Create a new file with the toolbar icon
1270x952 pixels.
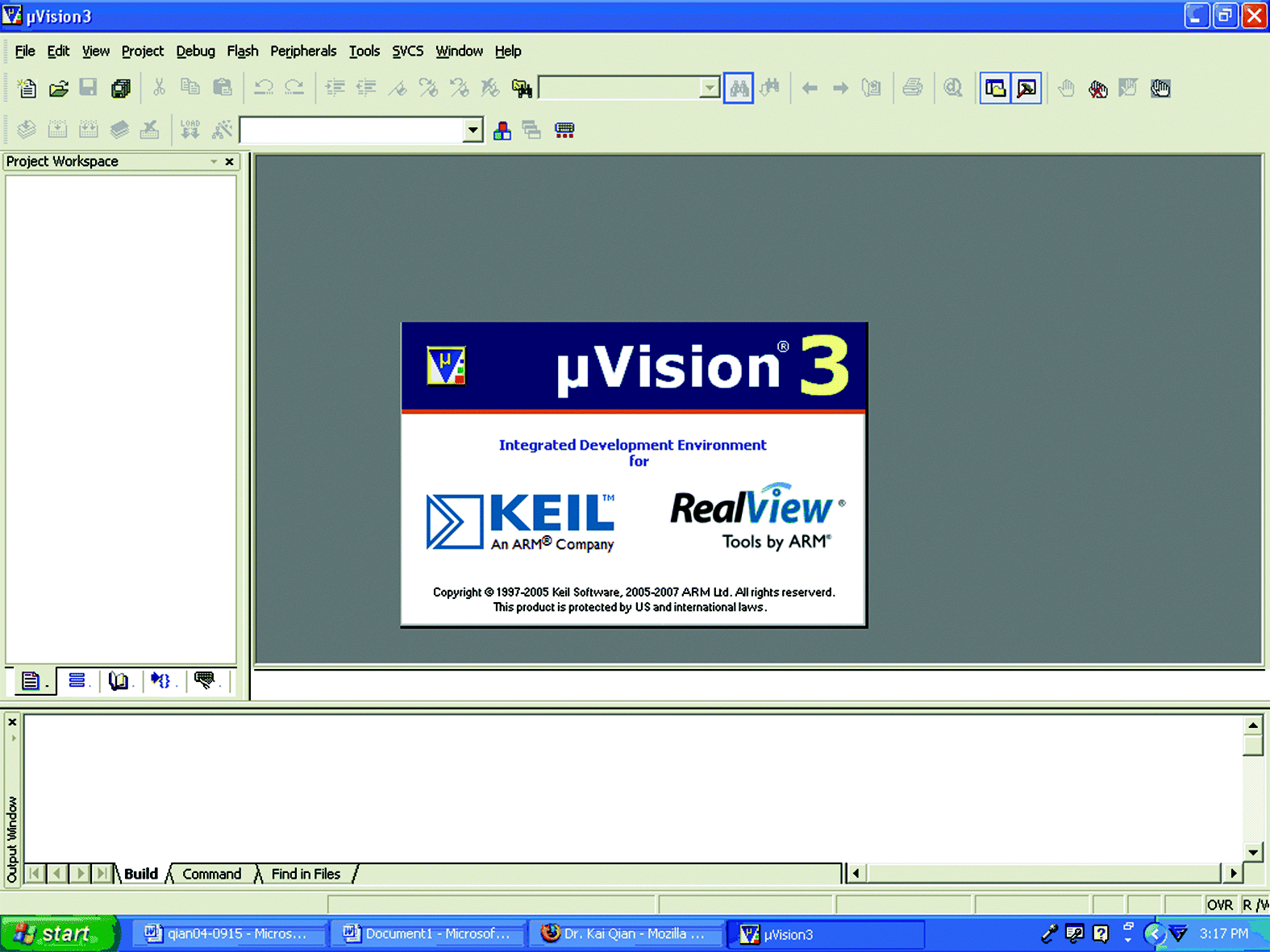(27, 88)
